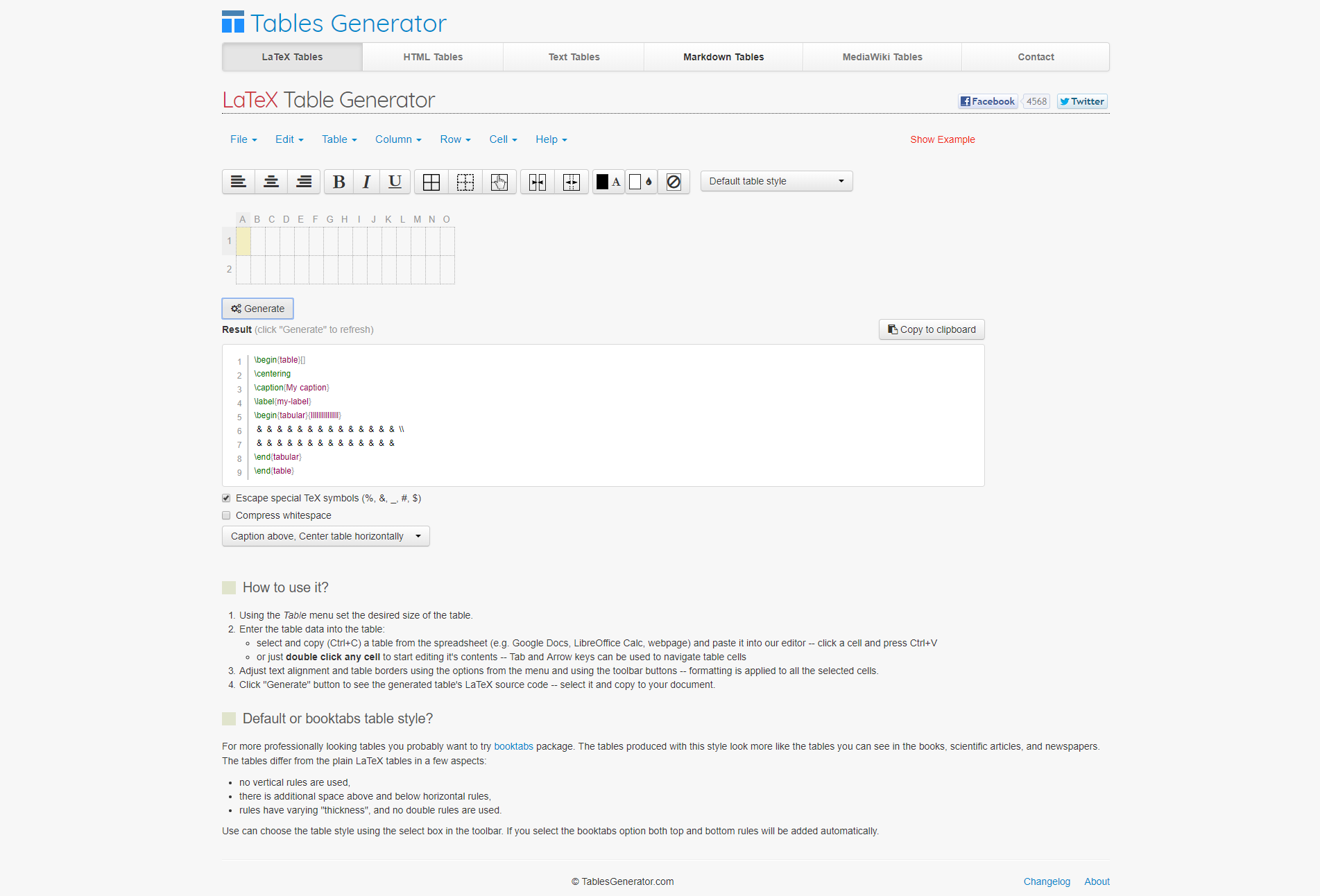Expand the File menu
Viewport: 1320px width, 896px height.
243,139
